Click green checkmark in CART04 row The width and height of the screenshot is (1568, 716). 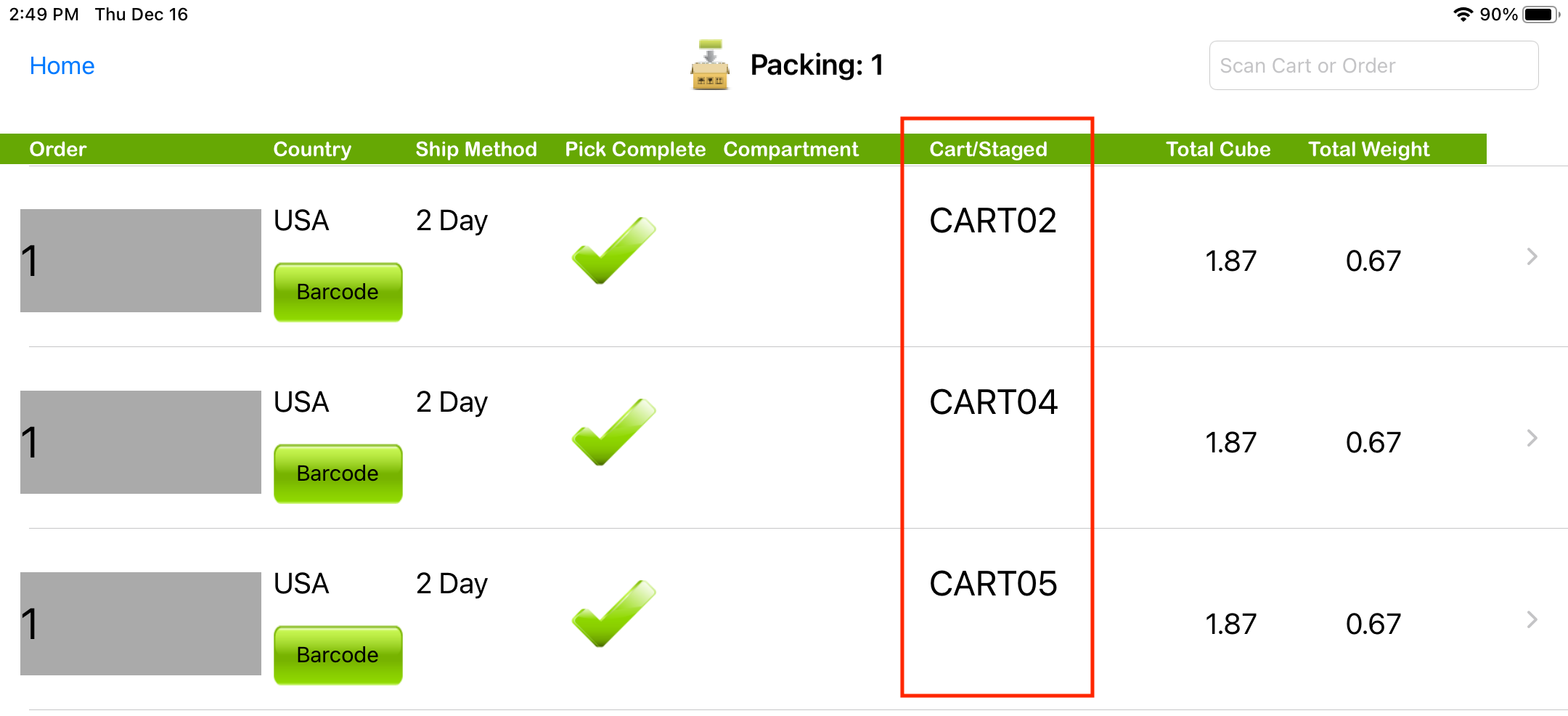tap(613, 432)
